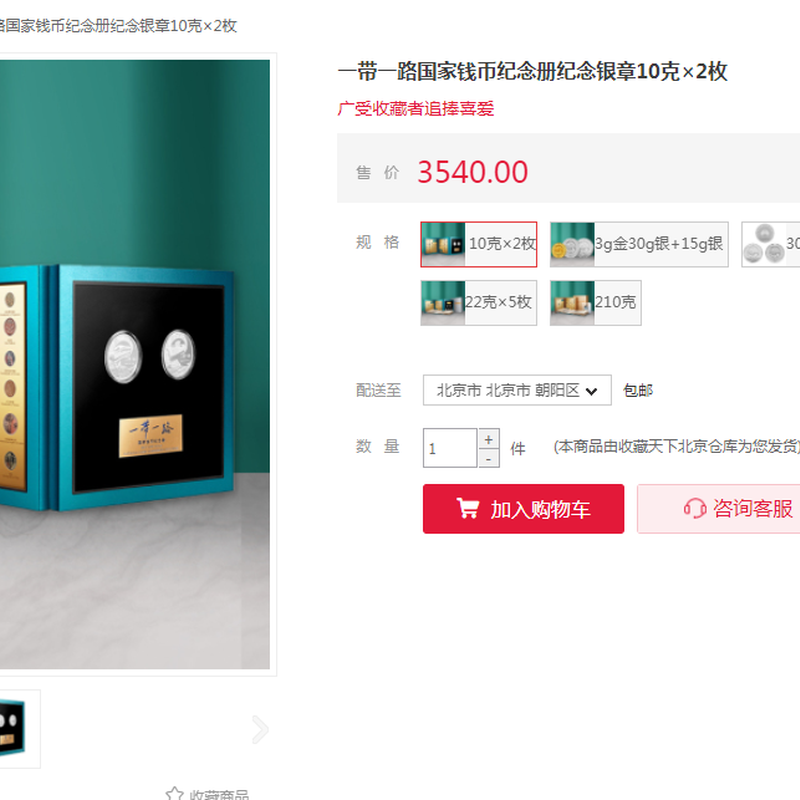Select the 10克×2枚 specification option
800x800 pixels.
point(479,244)
